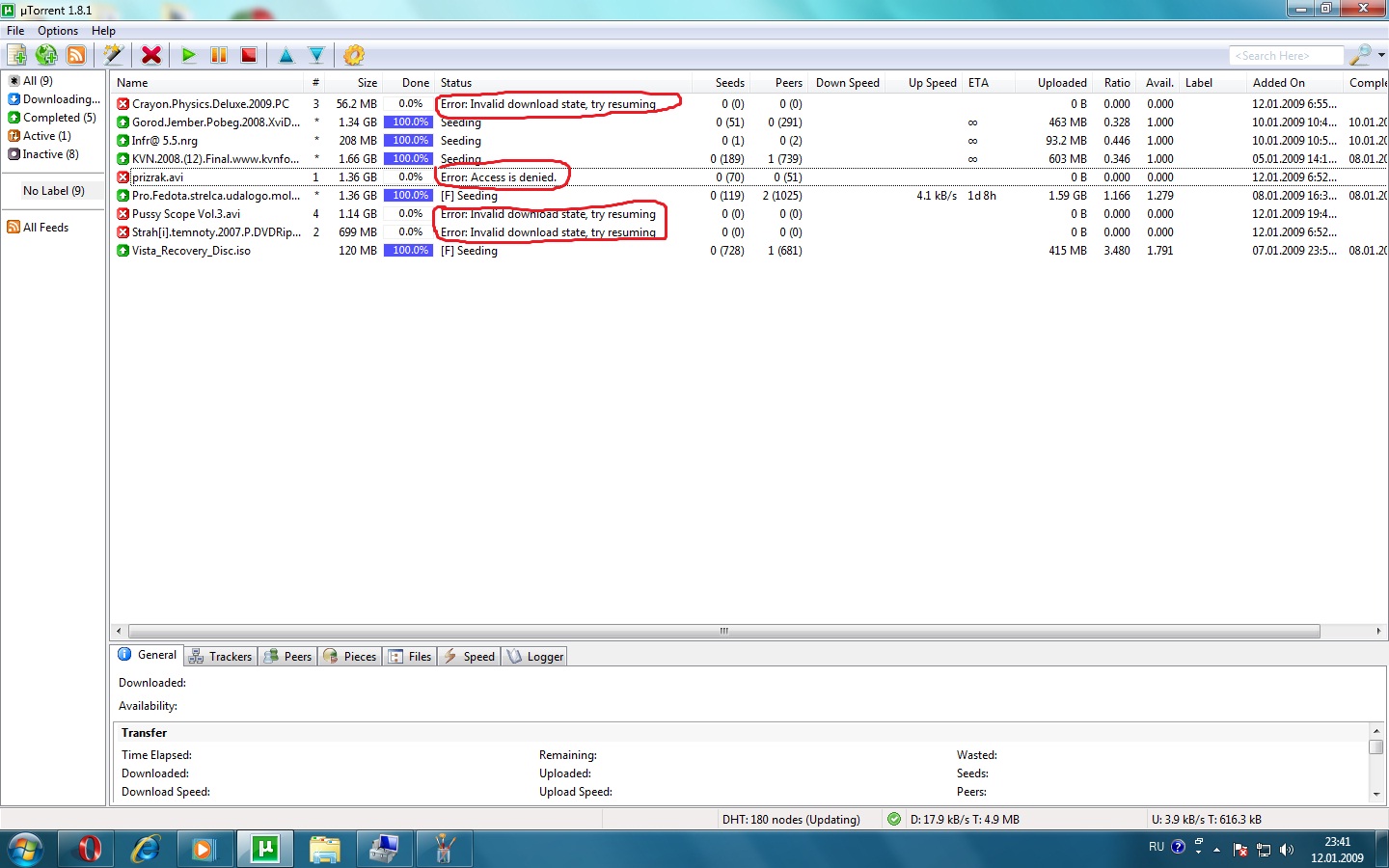Click the Move Down Queue arrow icon
This screenshot has width=1389, height=868.
click(316, 55)
